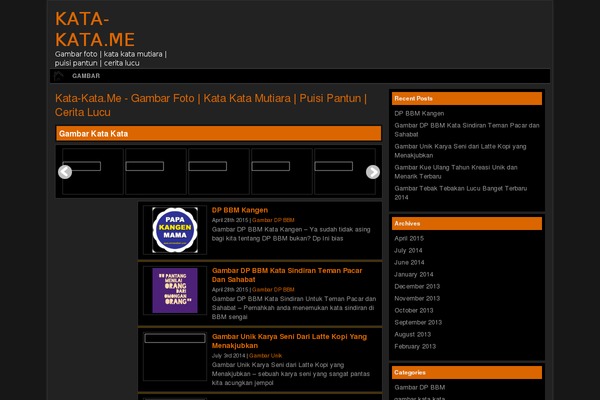Viewport: 600px width, 400px height.
Task: Open Gambar Unik Karya Seni Latte post title
Action: [289, 341]
